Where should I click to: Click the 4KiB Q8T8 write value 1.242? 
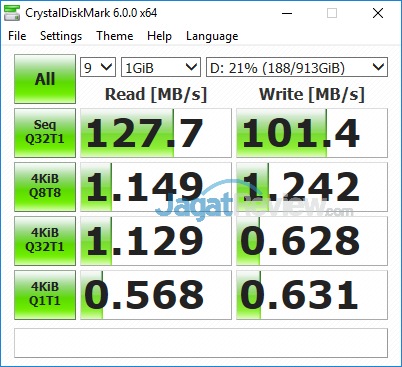312,187
